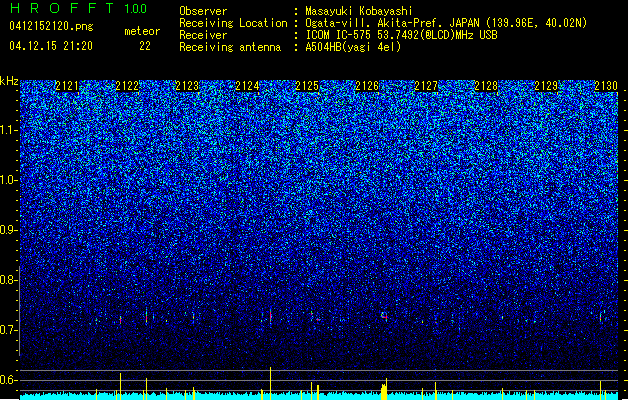Screen dimensions: 629x400
Task: Click time marker 2128
Action: coord(486,86)
